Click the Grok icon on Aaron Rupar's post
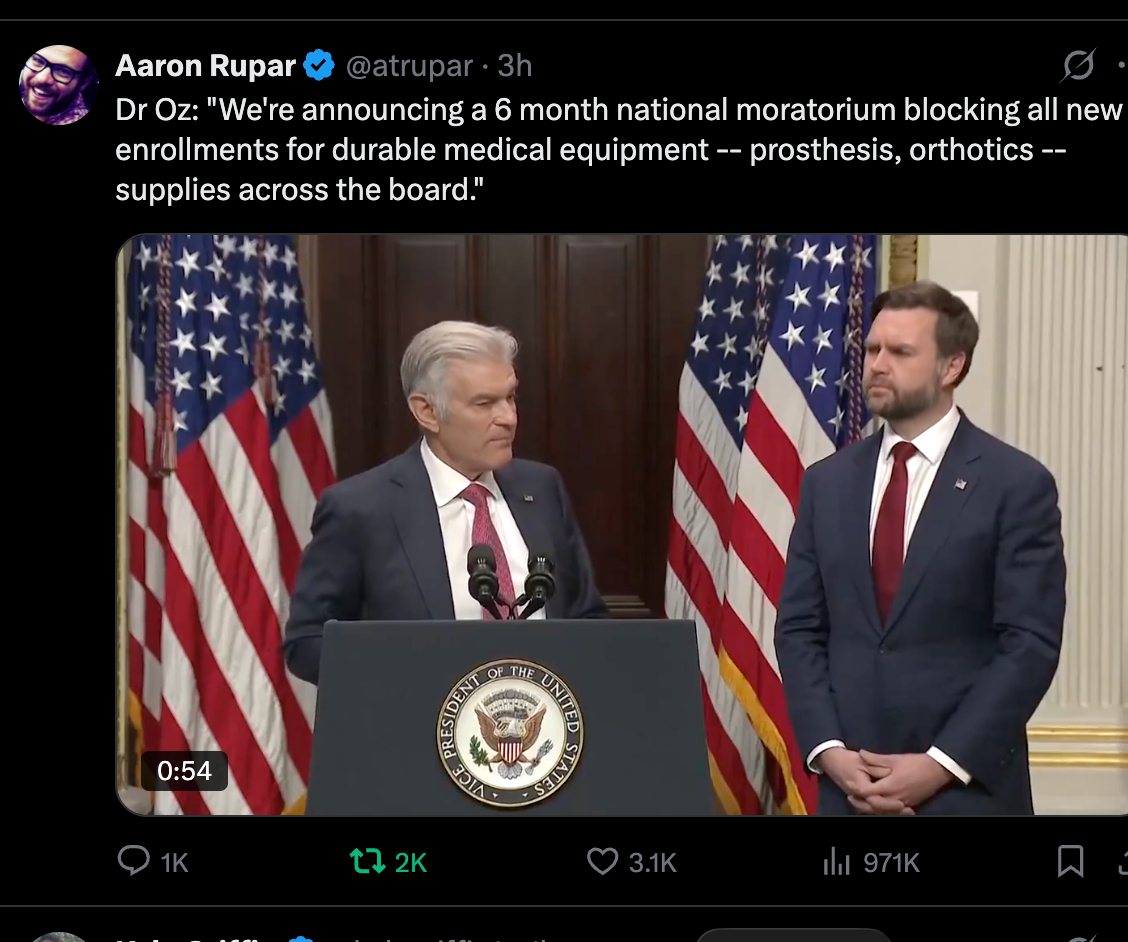 [x=1078, y=66]
